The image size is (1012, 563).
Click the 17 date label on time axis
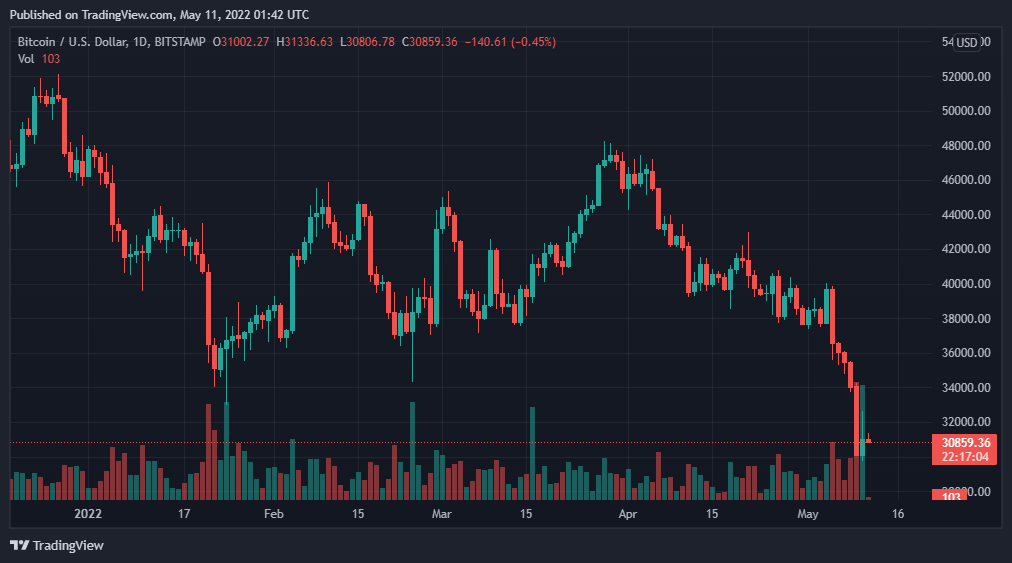[x=184, y=514]
